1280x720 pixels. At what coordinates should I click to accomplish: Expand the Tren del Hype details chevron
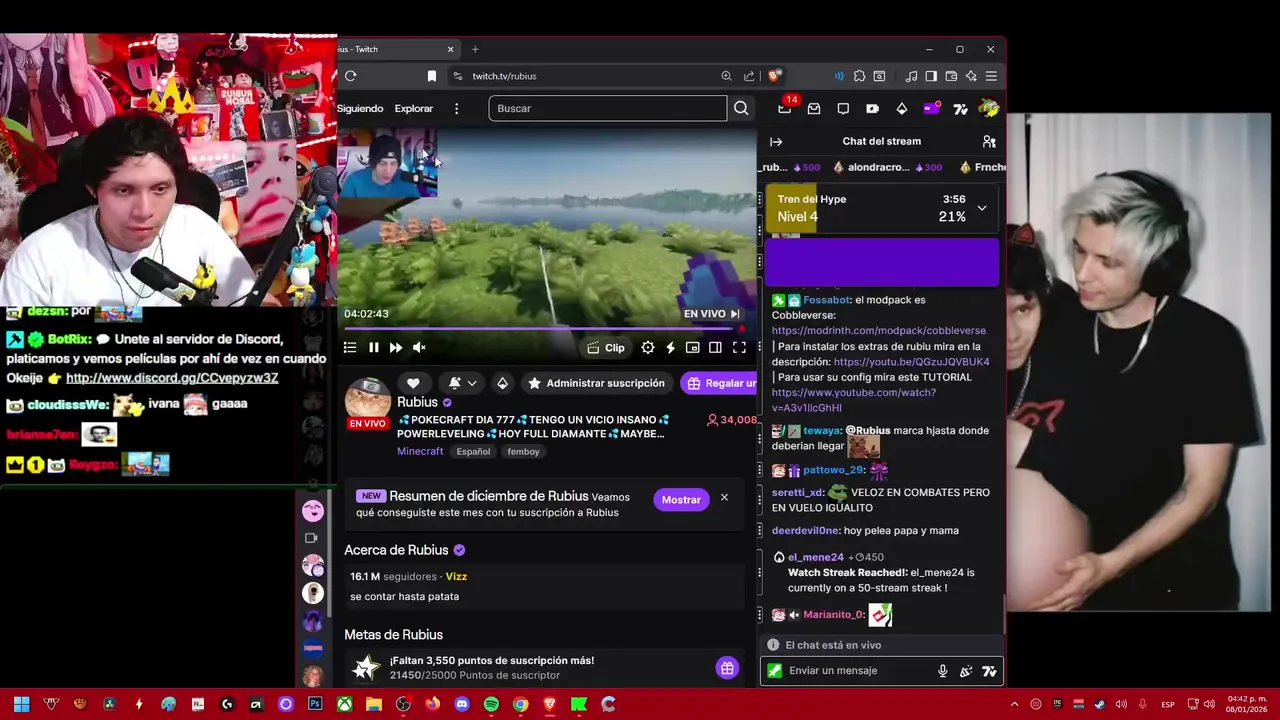tap(982, 208)
